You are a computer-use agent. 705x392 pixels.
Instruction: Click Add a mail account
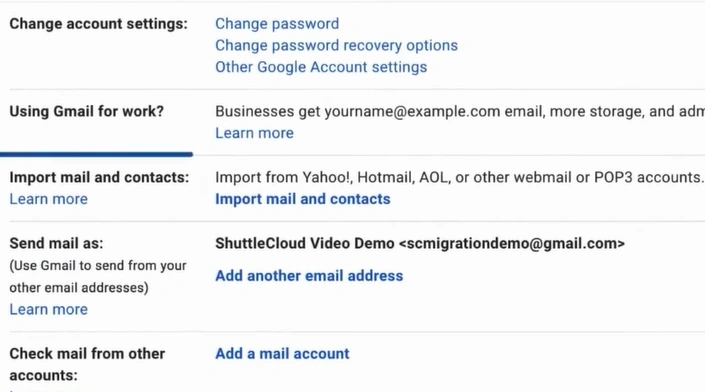pos(282,354)
